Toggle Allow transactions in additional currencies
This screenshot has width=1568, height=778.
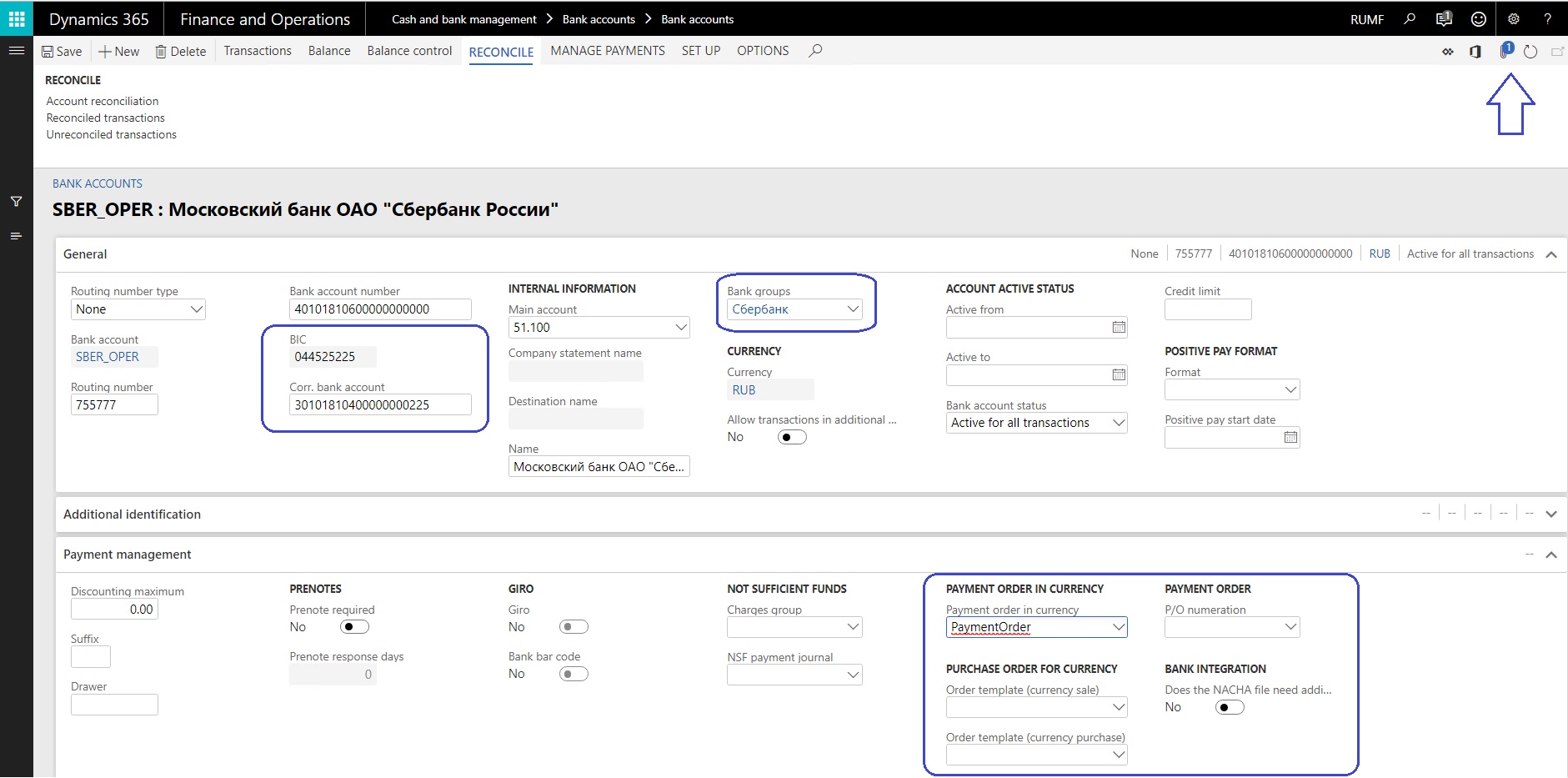point(792,437)
